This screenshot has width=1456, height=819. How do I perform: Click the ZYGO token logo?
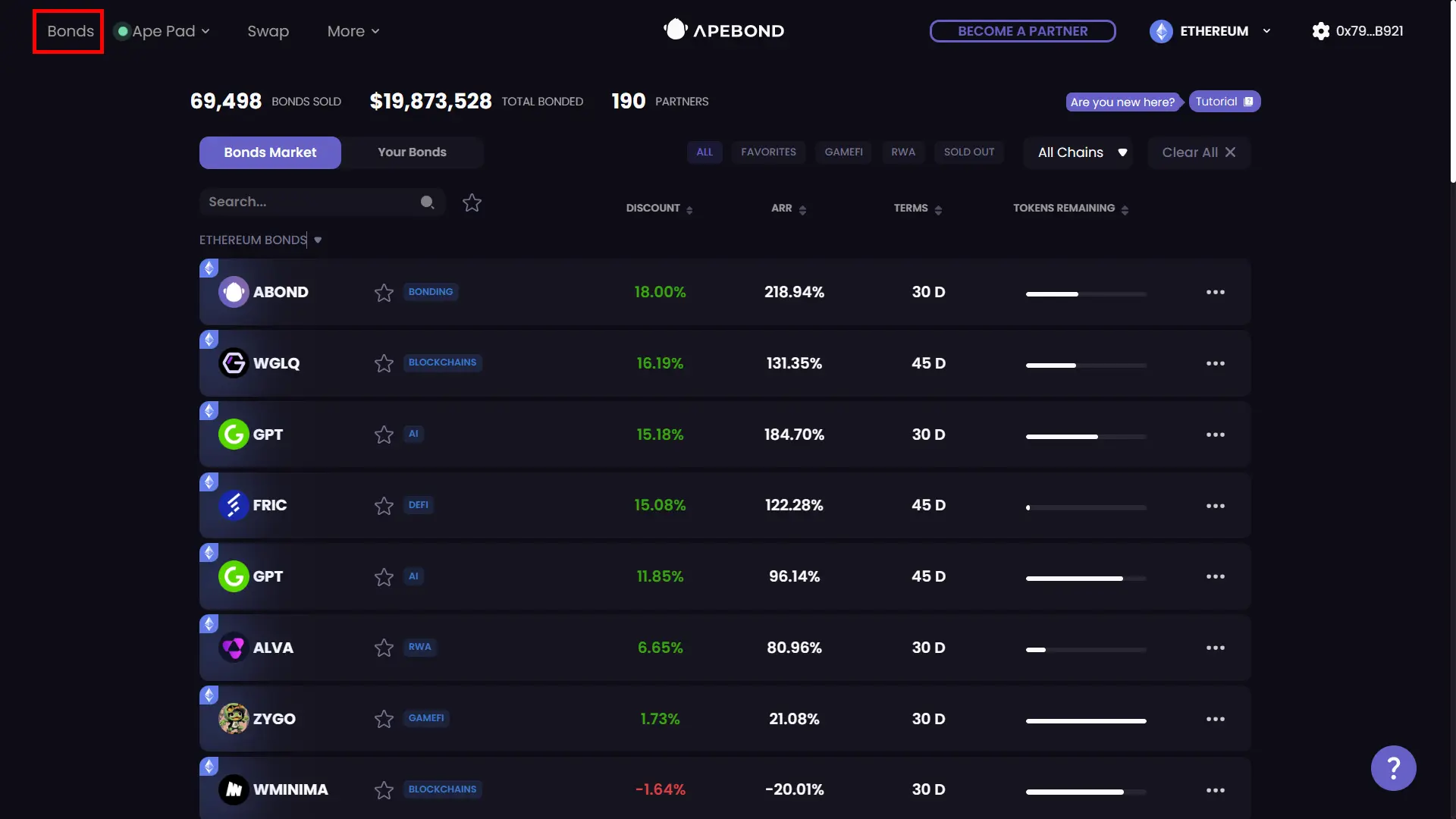pos(234,719)
